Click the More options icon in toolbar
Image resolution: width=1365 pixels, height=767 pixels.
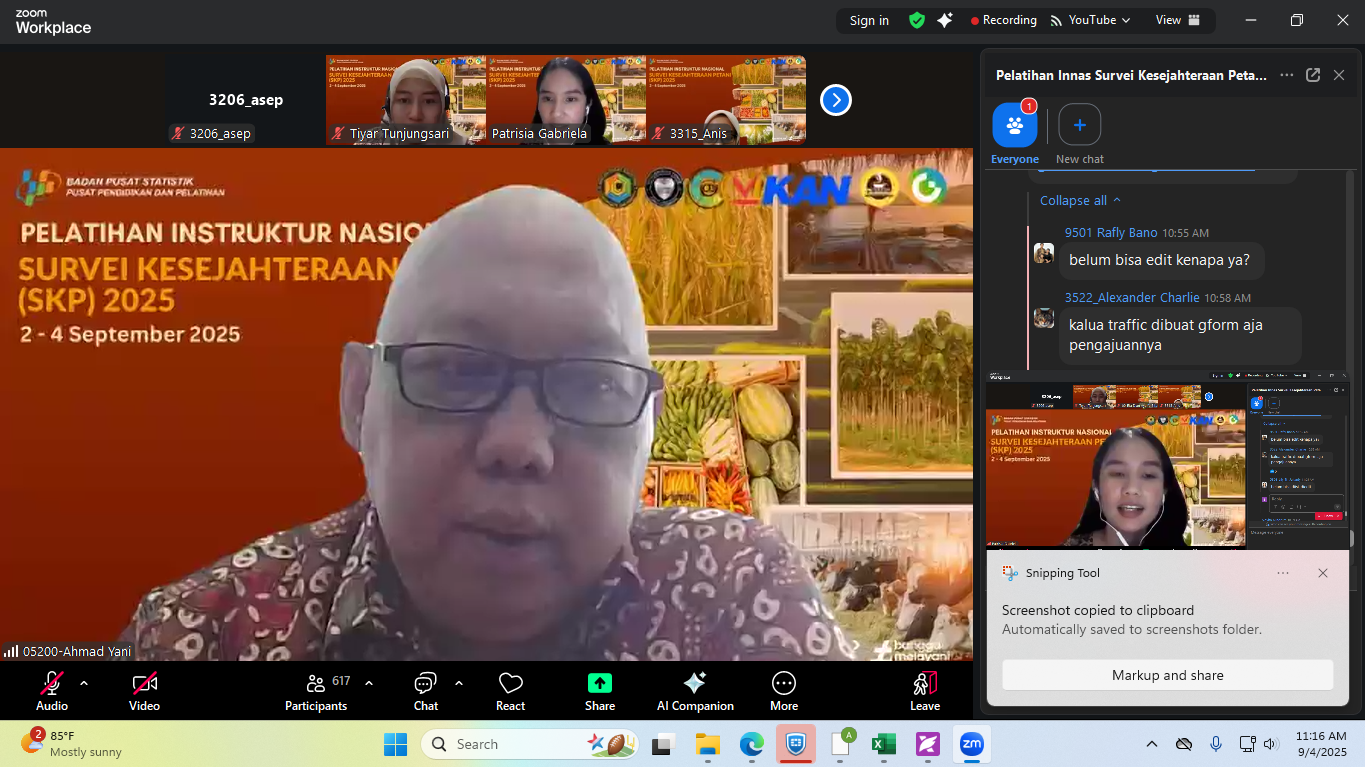pyautogui.click(x=784, y=684)
